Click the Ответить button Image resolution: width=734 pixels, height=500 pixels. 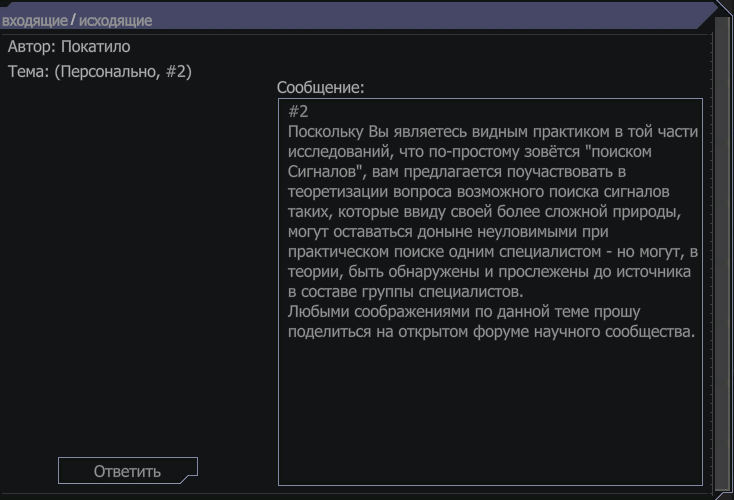128,471
